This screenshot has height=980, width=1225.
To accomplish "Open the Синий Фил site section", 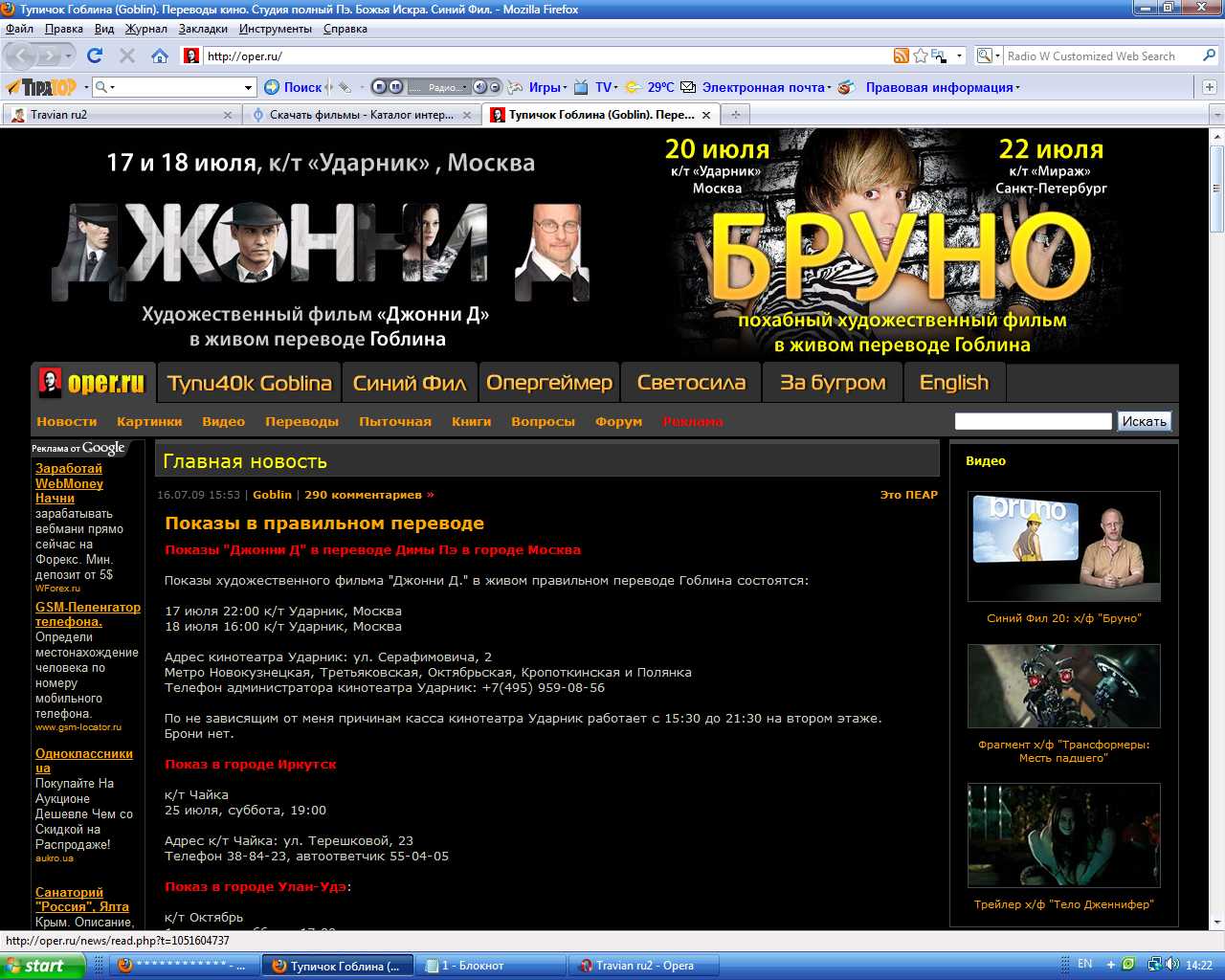I will (409, 383).
